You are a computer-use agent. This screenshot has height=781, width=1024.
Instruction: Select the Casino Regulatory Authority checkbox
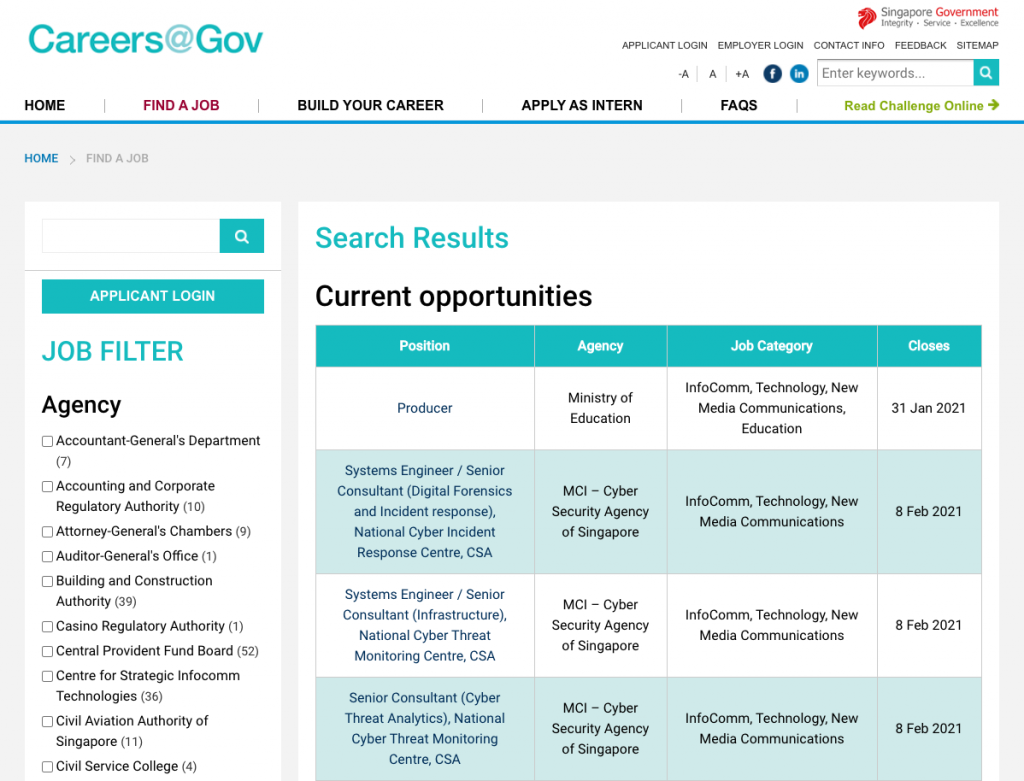[x=47, y=626]
